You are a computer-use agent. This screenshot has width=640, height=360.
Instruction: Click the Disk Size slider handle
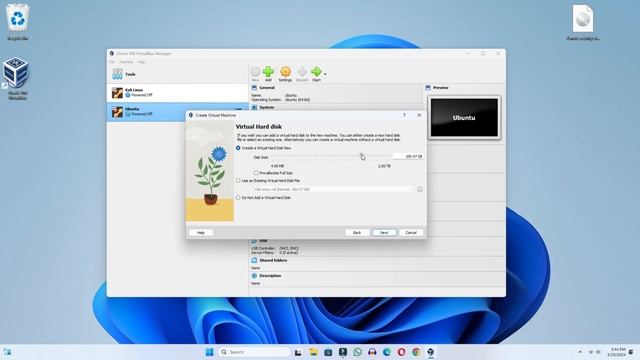pos(361,156)
